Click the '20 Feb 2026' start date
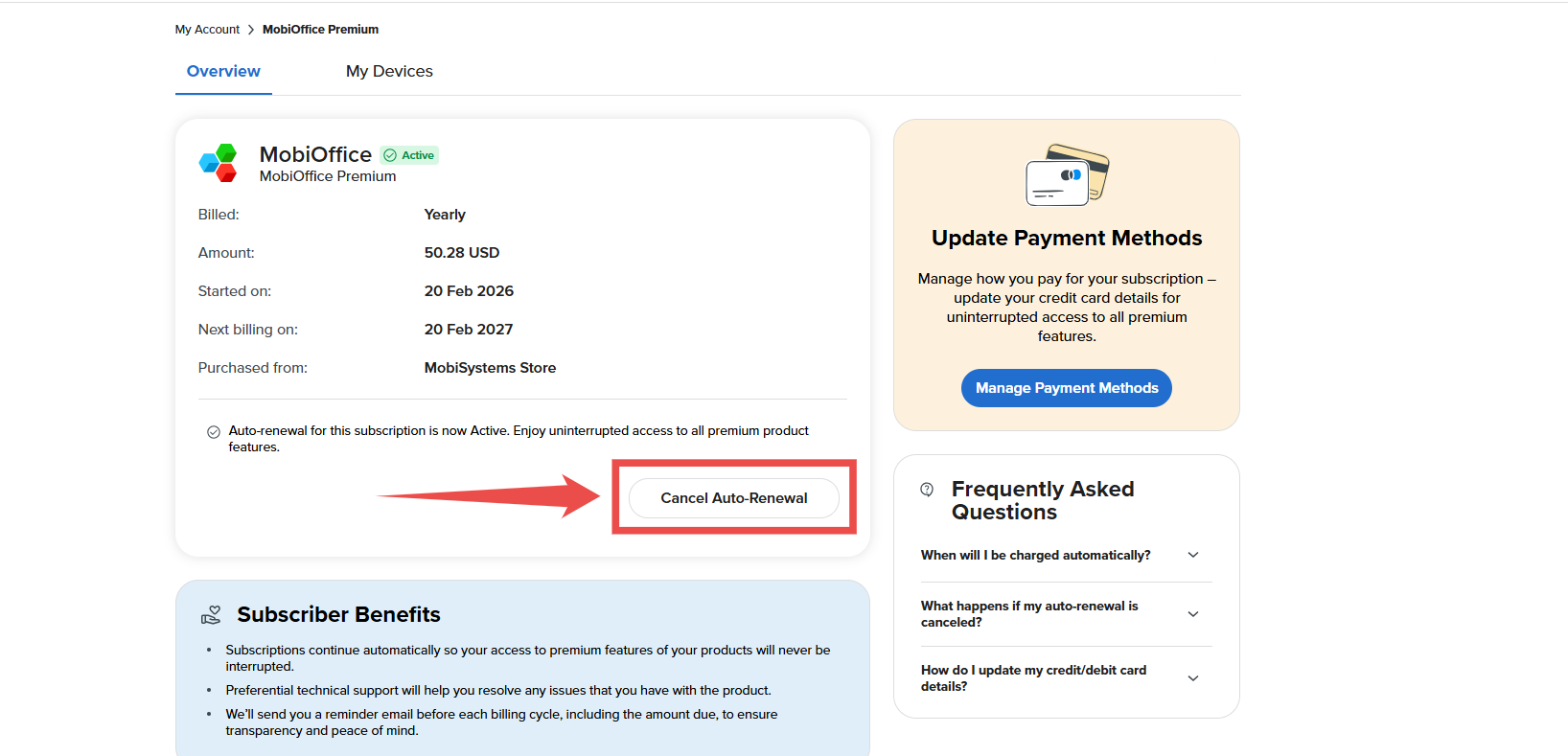Viewport: 1568px width, 756px height. pyautogui.click(x=469, y=291)
